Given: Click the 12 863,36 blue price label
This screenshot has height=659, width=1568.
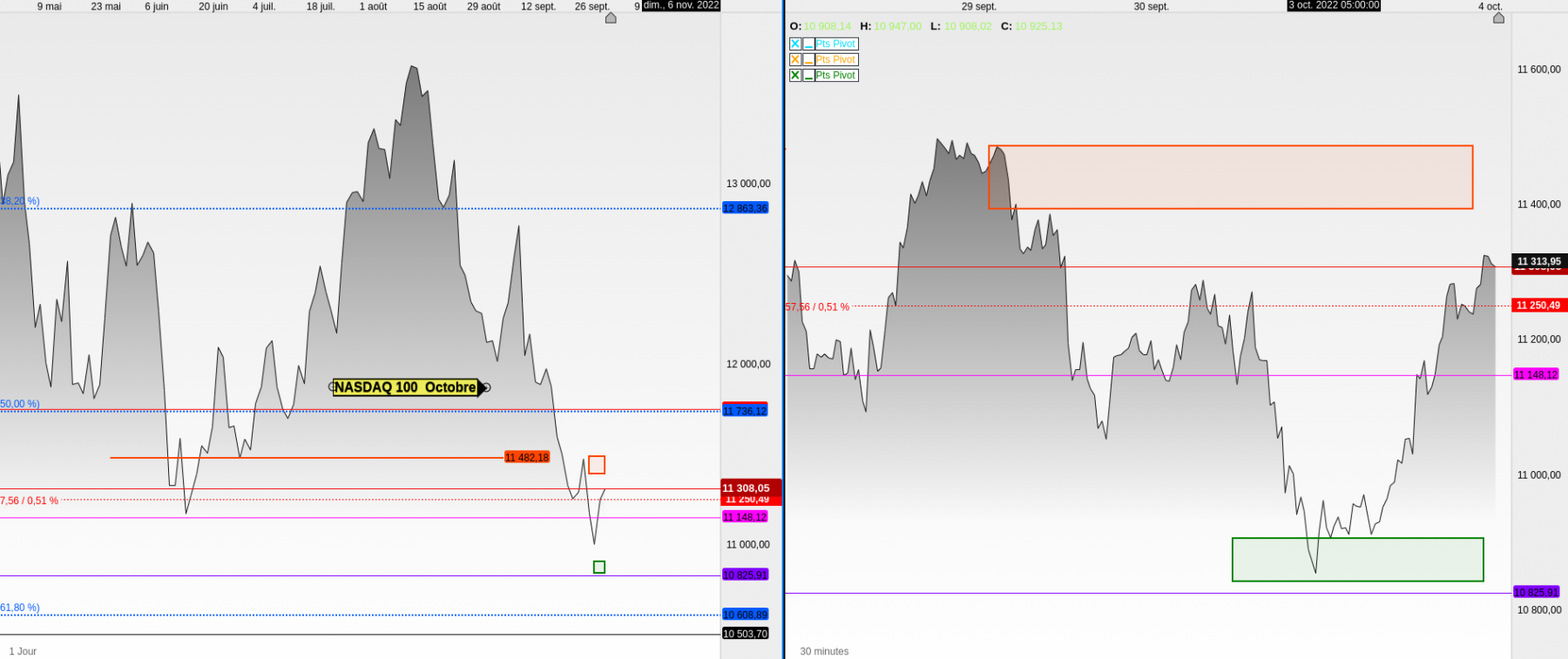Looking at the screenshot, I should click(746, 208).
